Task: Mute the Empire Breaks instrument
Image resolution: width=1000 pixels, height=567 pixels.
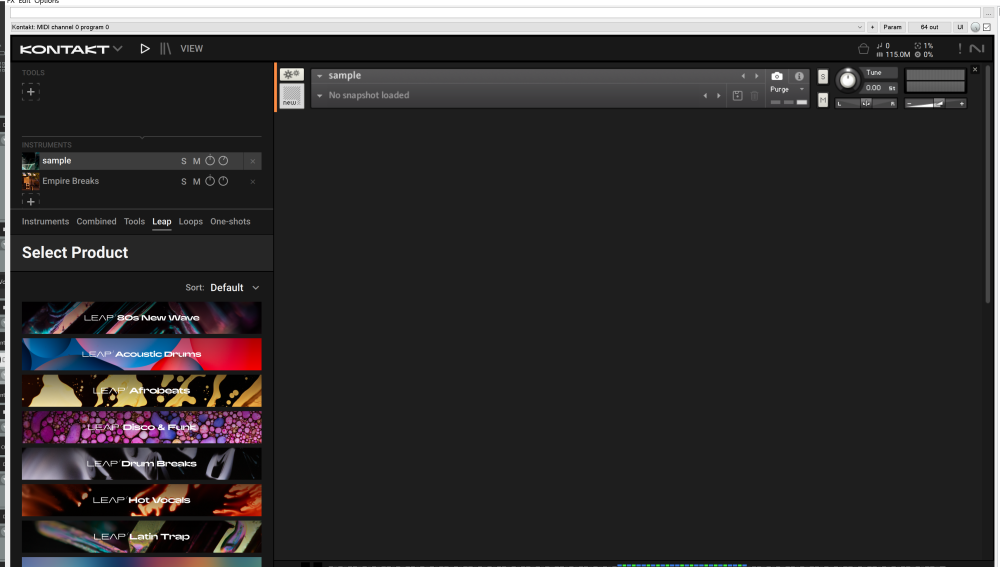Action: click(x=196, y=182)
